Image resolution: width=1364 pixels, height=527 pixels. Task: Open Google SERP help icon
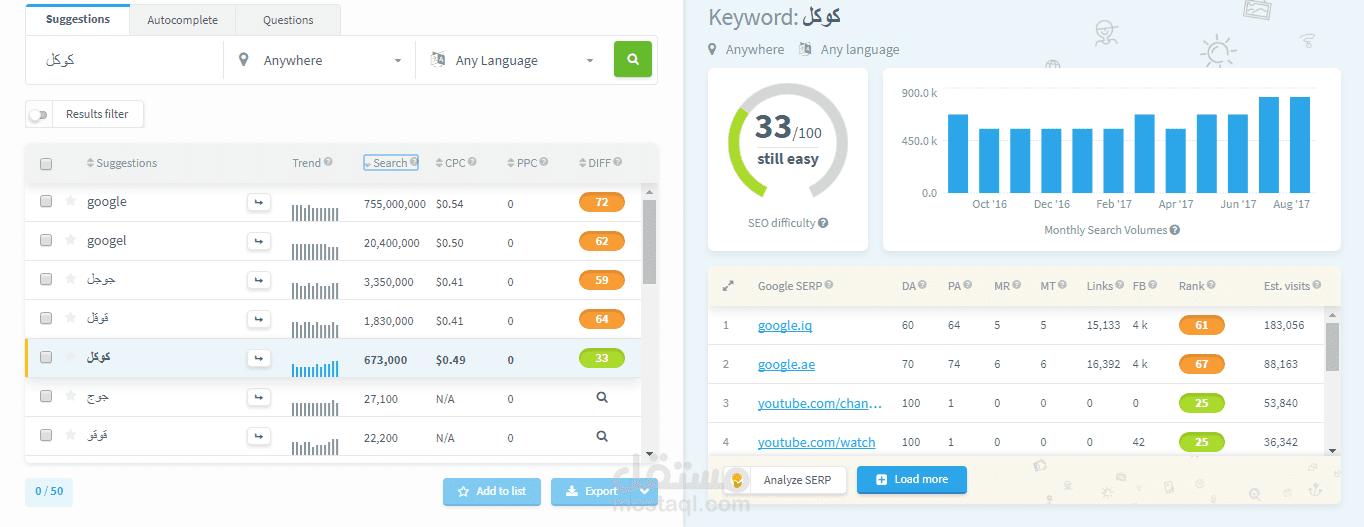pyautogui.click(x=829, y=286)
